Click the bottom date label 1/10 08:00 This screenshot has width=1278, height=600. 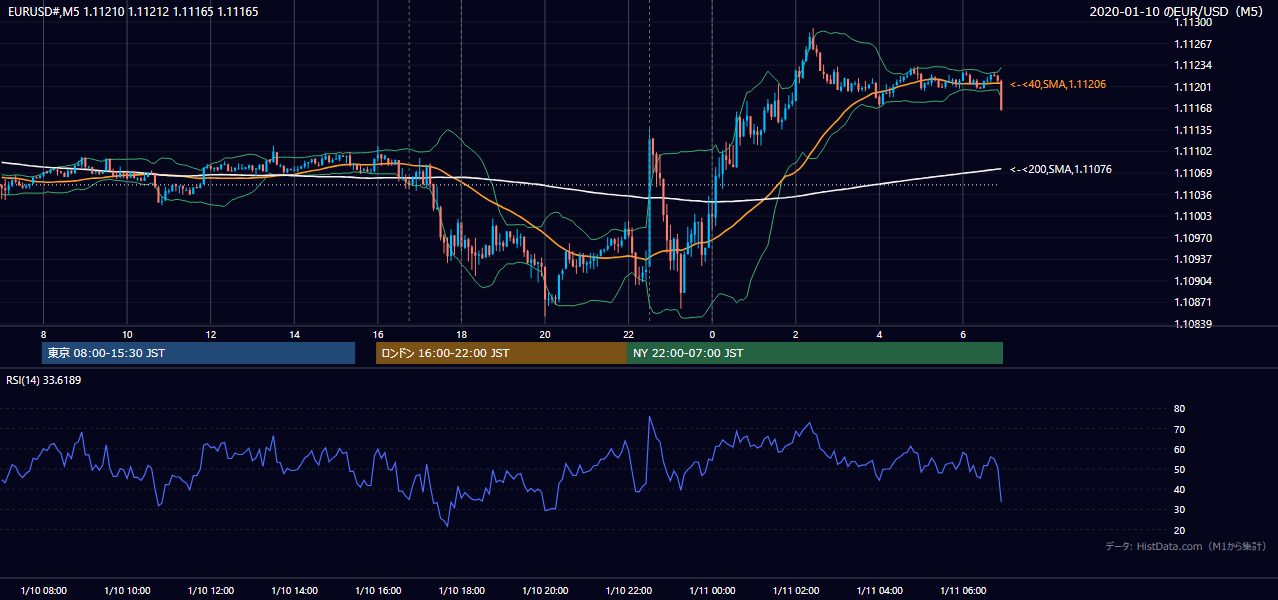43,591
